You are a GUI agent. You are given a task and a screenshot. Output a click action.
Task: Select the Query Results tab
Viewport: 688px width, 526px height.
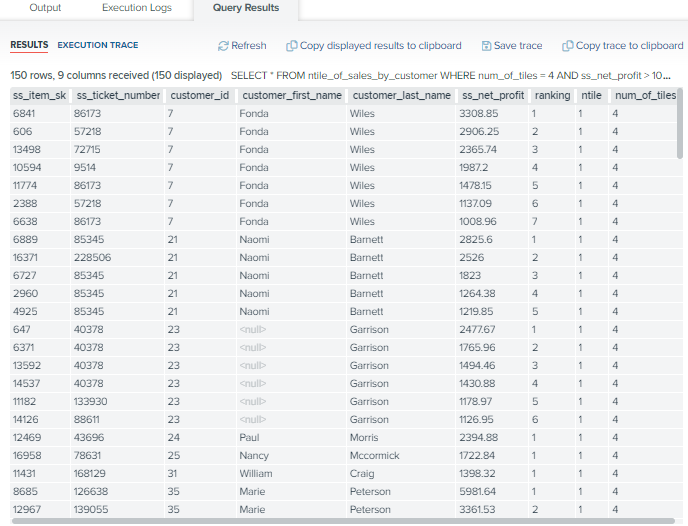point(246,8)
